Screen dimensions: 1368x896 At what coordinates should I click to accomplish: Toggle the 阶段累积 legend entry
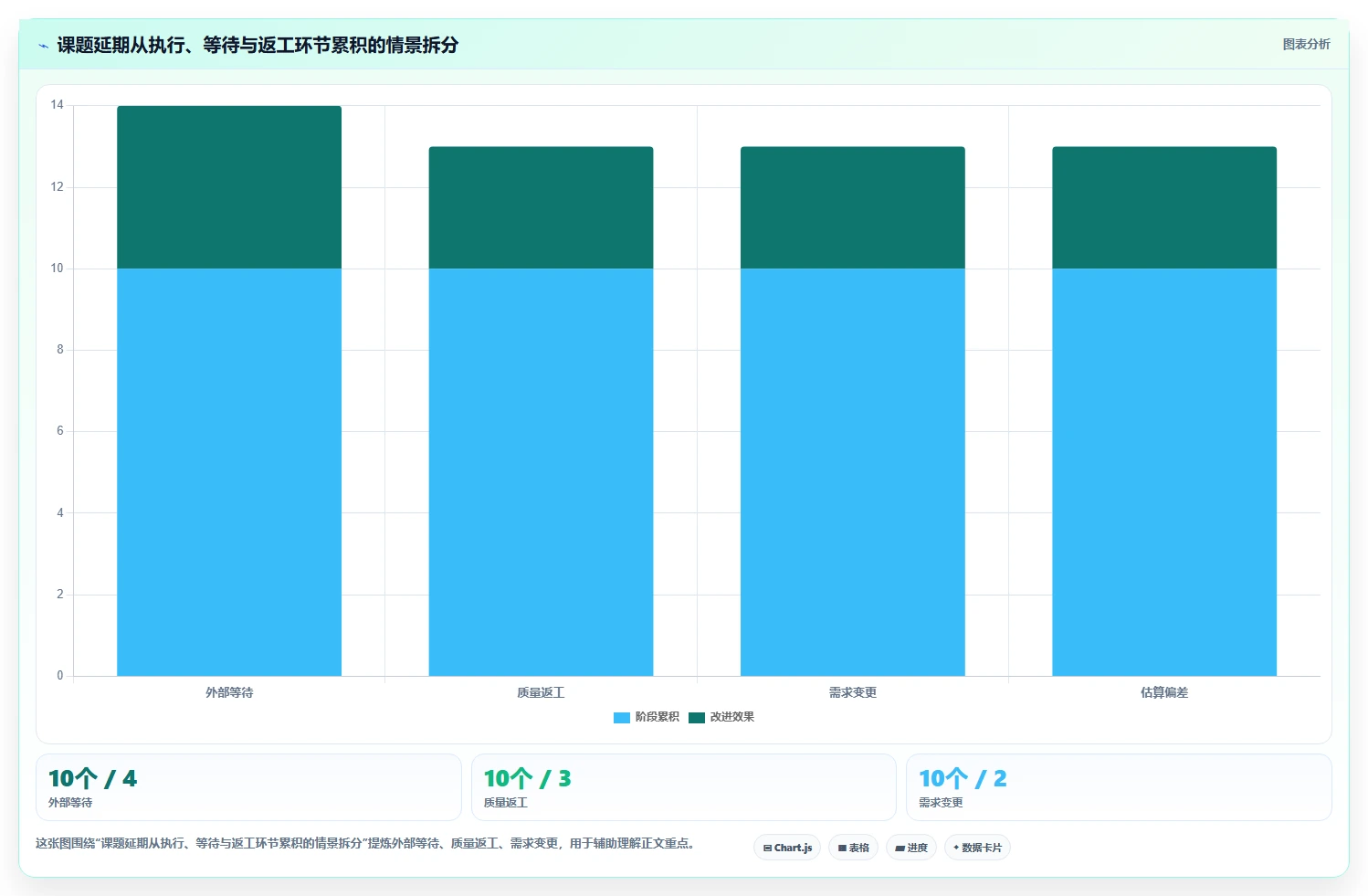click(647, 717)
